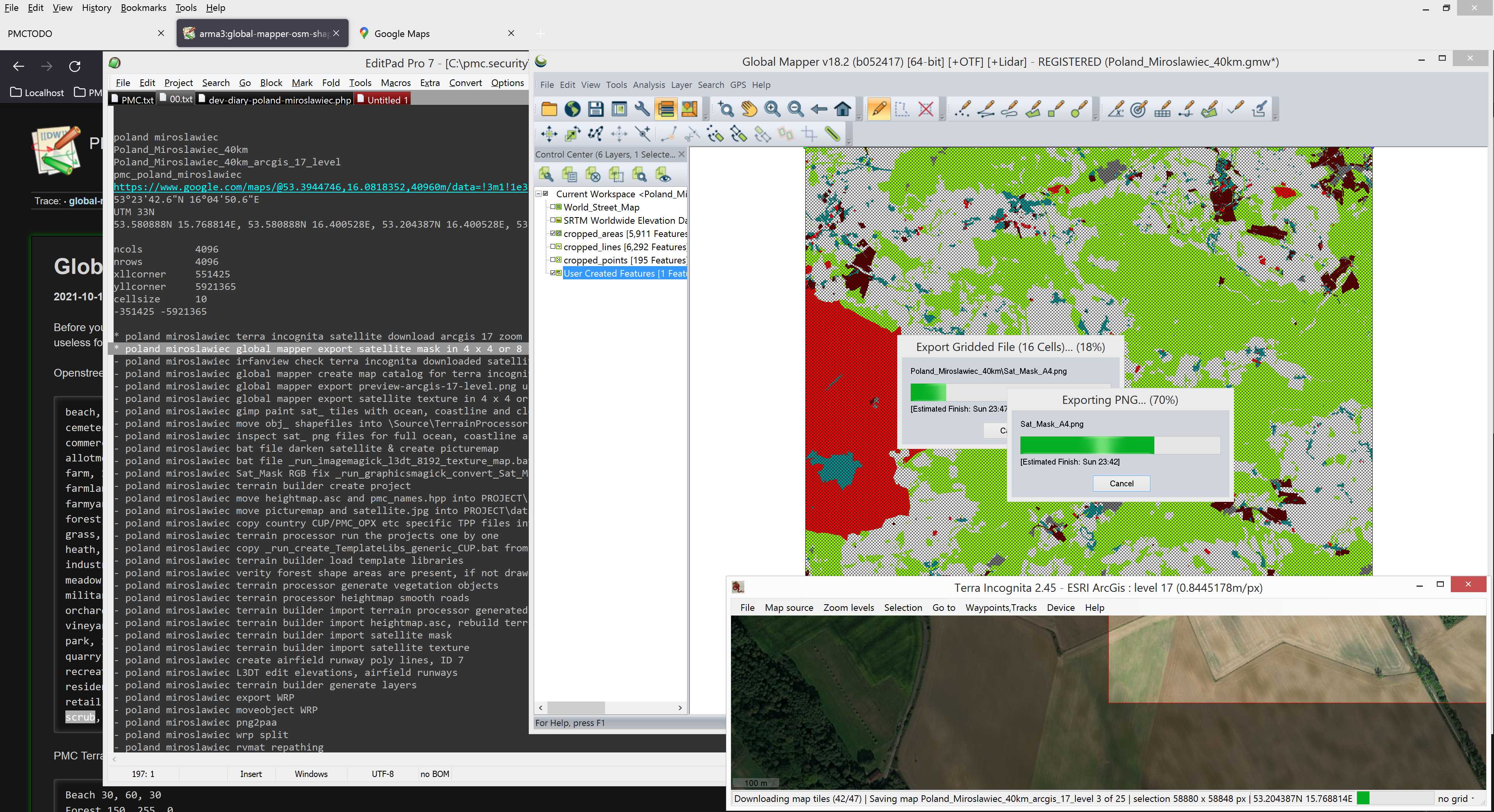Viewport: 1494px width, 812px height.
Task: Select the Create Line feature tool
Action: 986,109
